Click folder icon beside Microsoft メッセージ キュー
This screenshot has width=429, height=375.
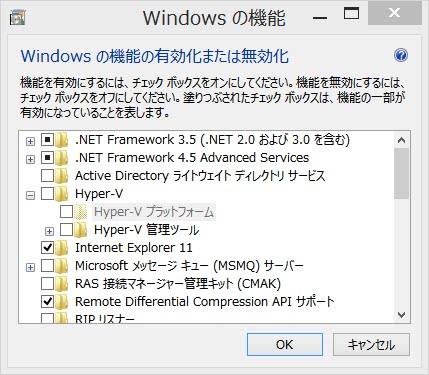point(62,266)
